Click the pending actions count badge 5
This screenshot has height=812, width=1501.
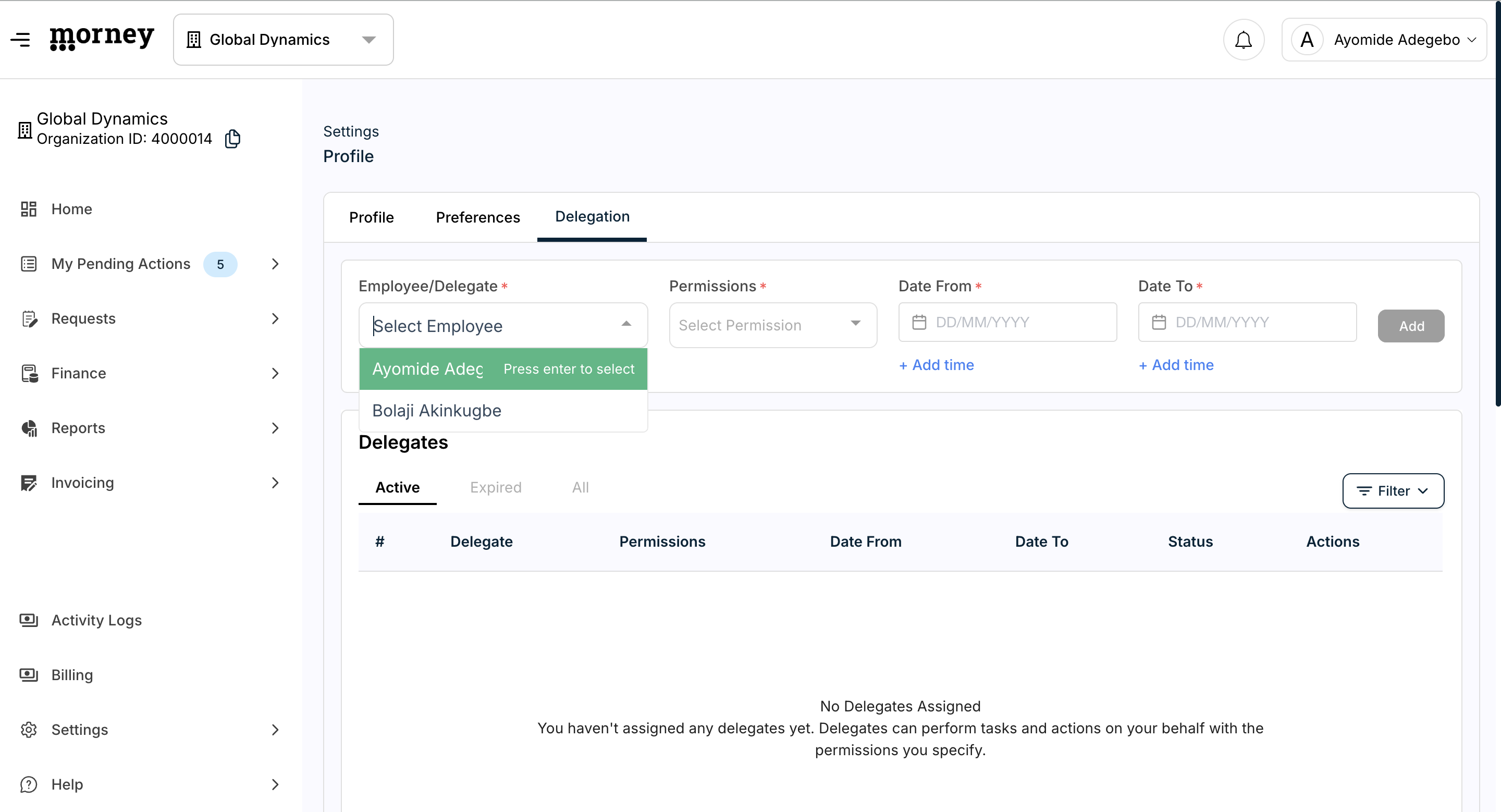(x=220, y=264)
